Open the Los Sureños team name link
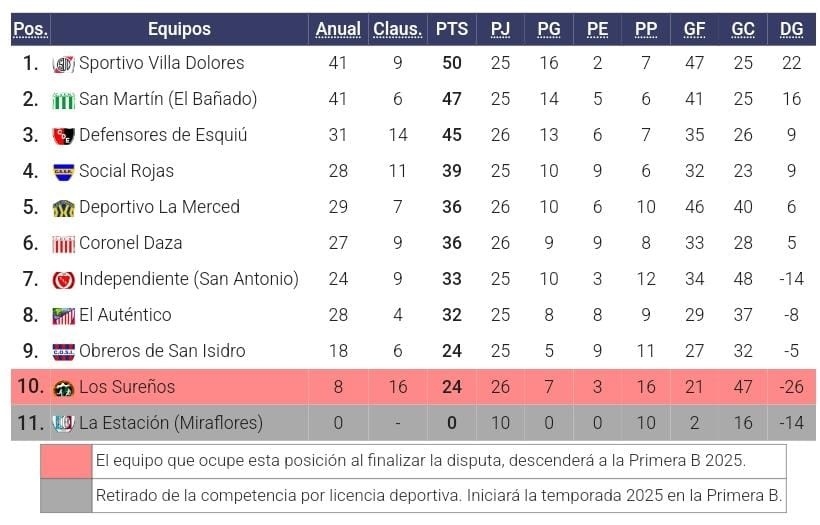The width and height of the screenshot is (820, 525). [x=127, y=387]
